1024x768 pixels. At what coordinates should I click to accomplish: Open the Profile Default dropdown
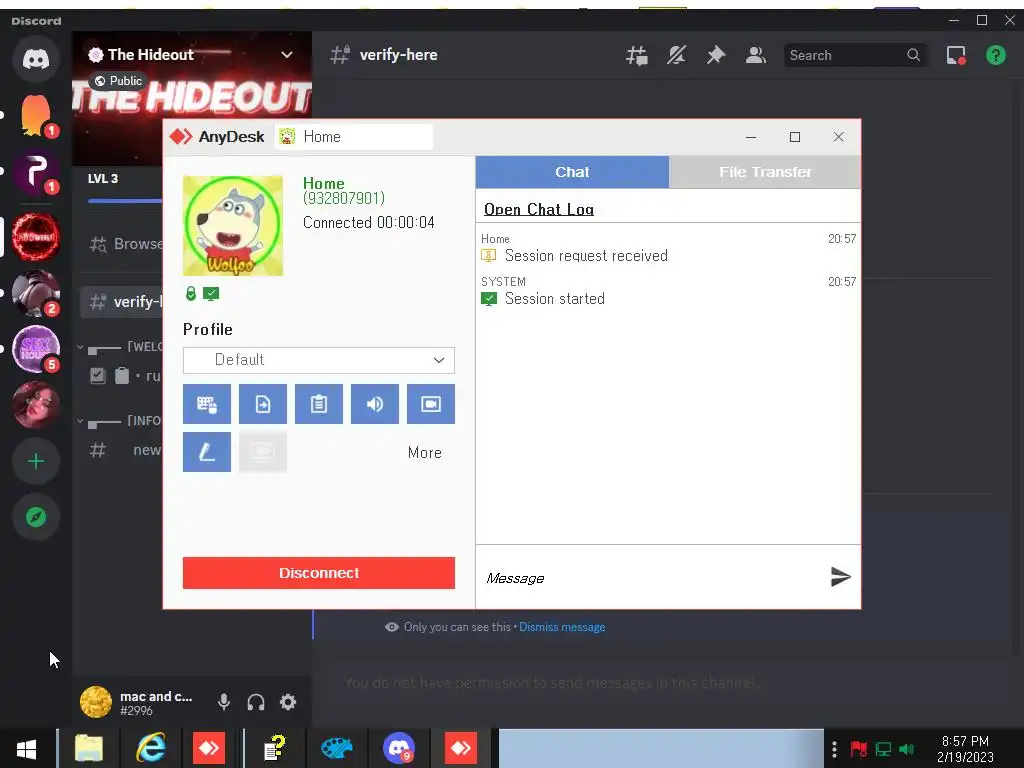[x=319, y=360]
